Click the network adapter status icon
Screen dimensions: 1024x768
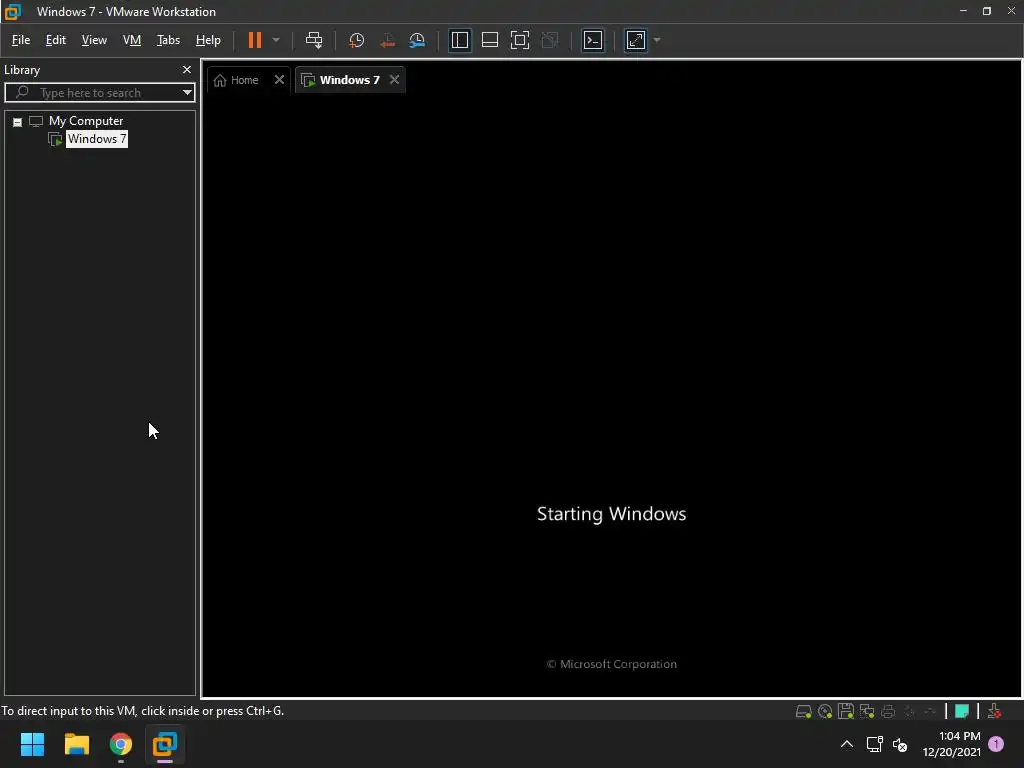tap(867, 711)
